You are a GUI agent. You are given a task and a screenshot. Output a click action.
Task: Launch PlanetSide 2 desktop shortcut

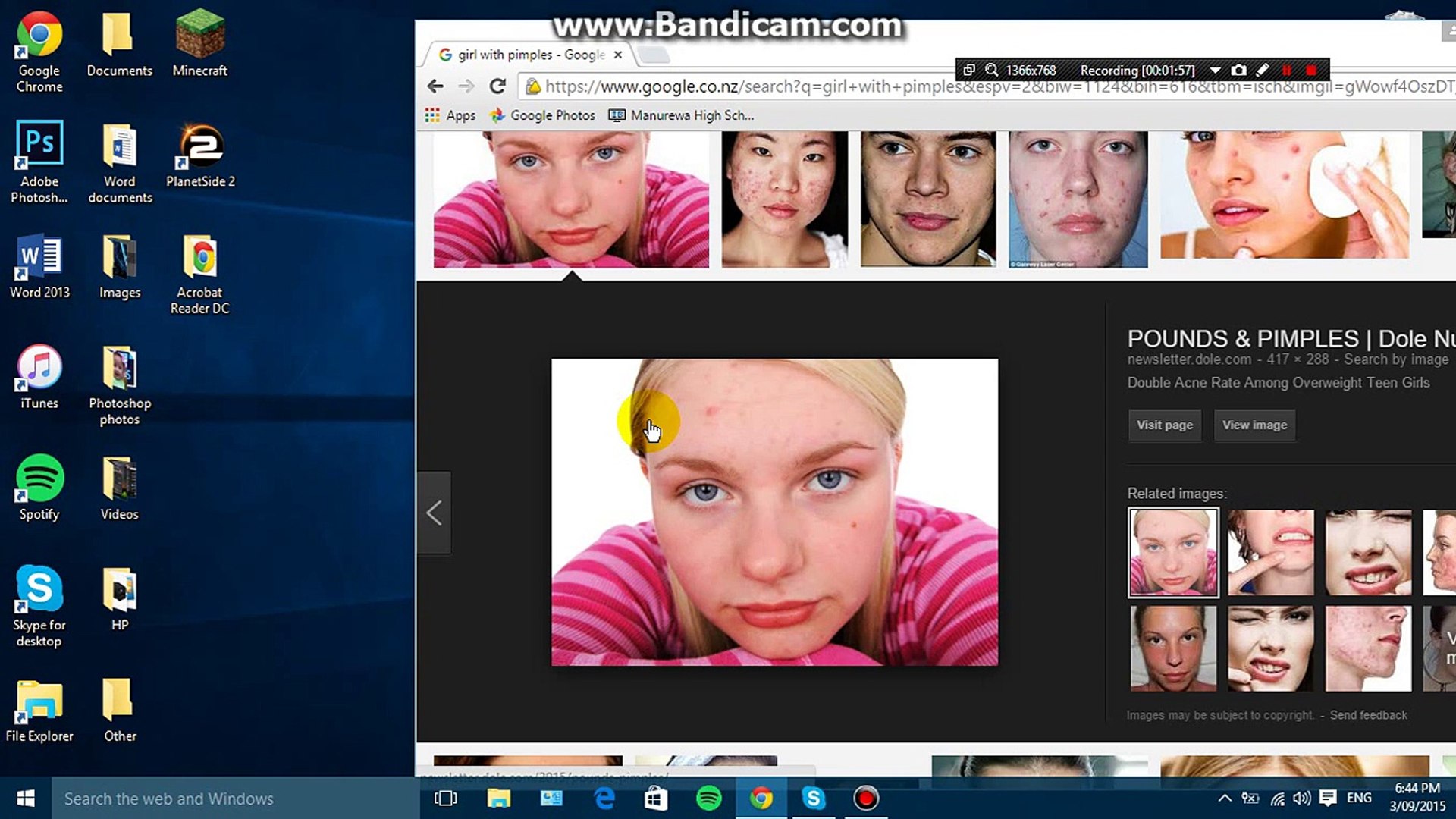click(200, 155)
